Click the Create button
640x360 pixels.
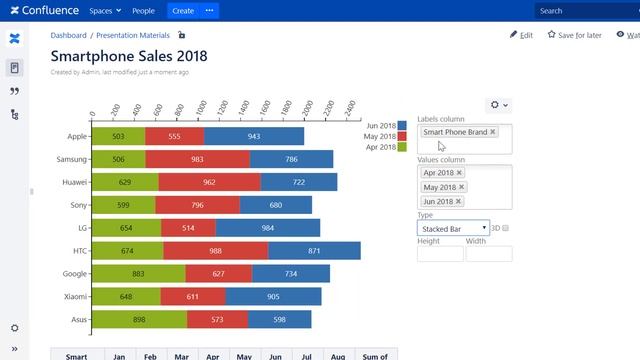[x=183, y=11]
